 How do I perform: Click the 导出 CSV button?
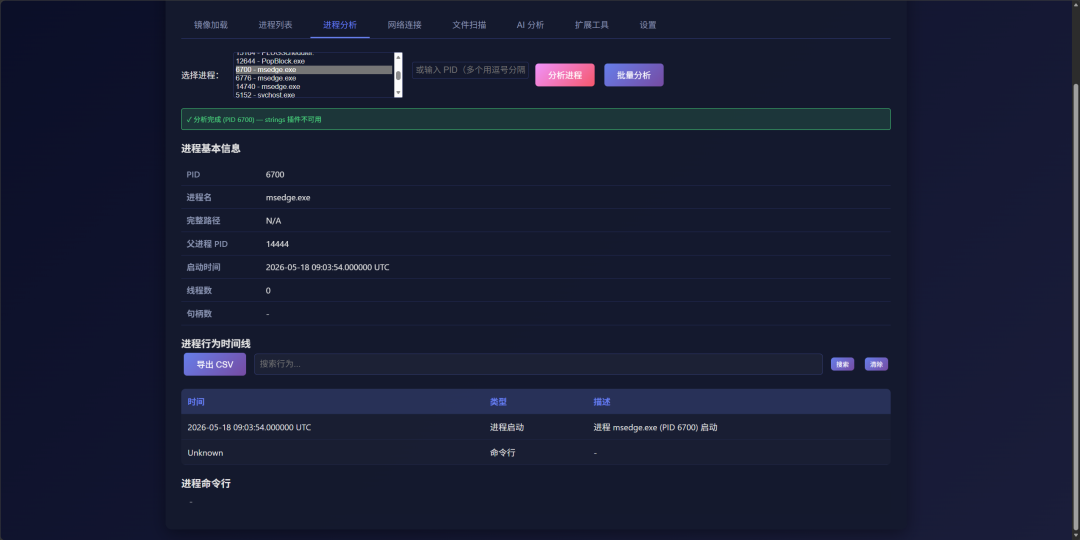(x=215, y=364)
